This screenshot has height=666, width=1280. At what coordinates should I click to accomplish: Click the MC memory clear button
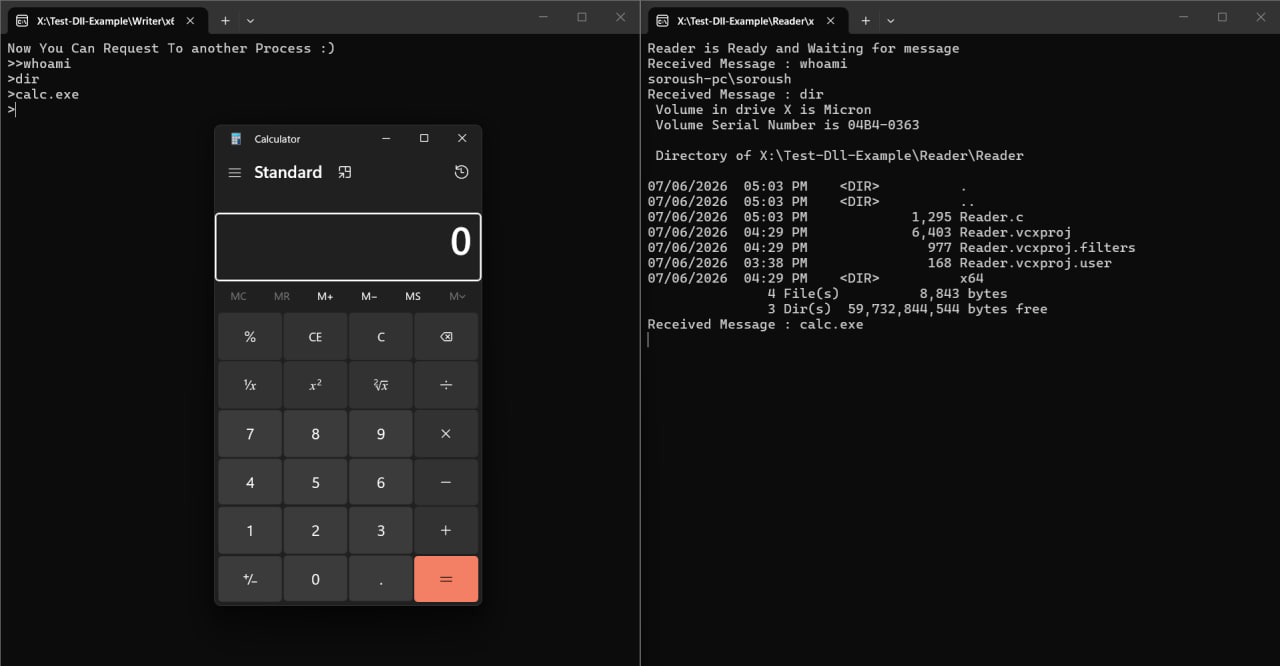tap(238, 296)
